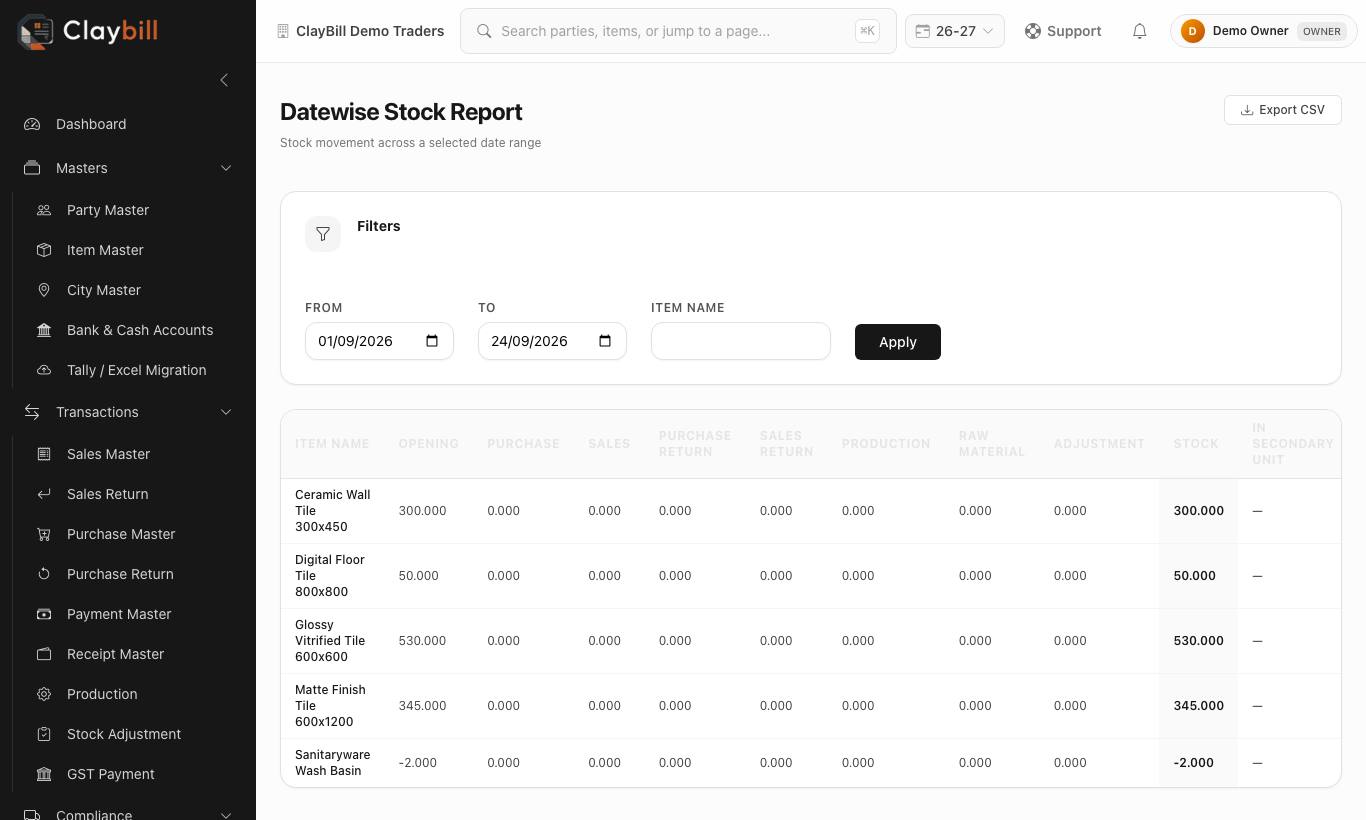Open the 26-27 financial year dropdown

tap(955, 31)
